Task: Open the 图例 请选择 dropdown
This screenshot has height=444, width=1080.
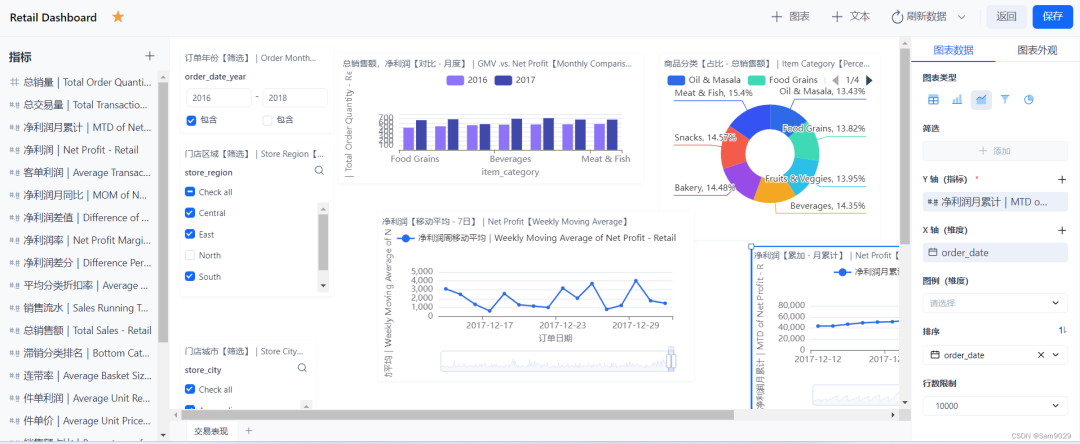Action: 995,303
